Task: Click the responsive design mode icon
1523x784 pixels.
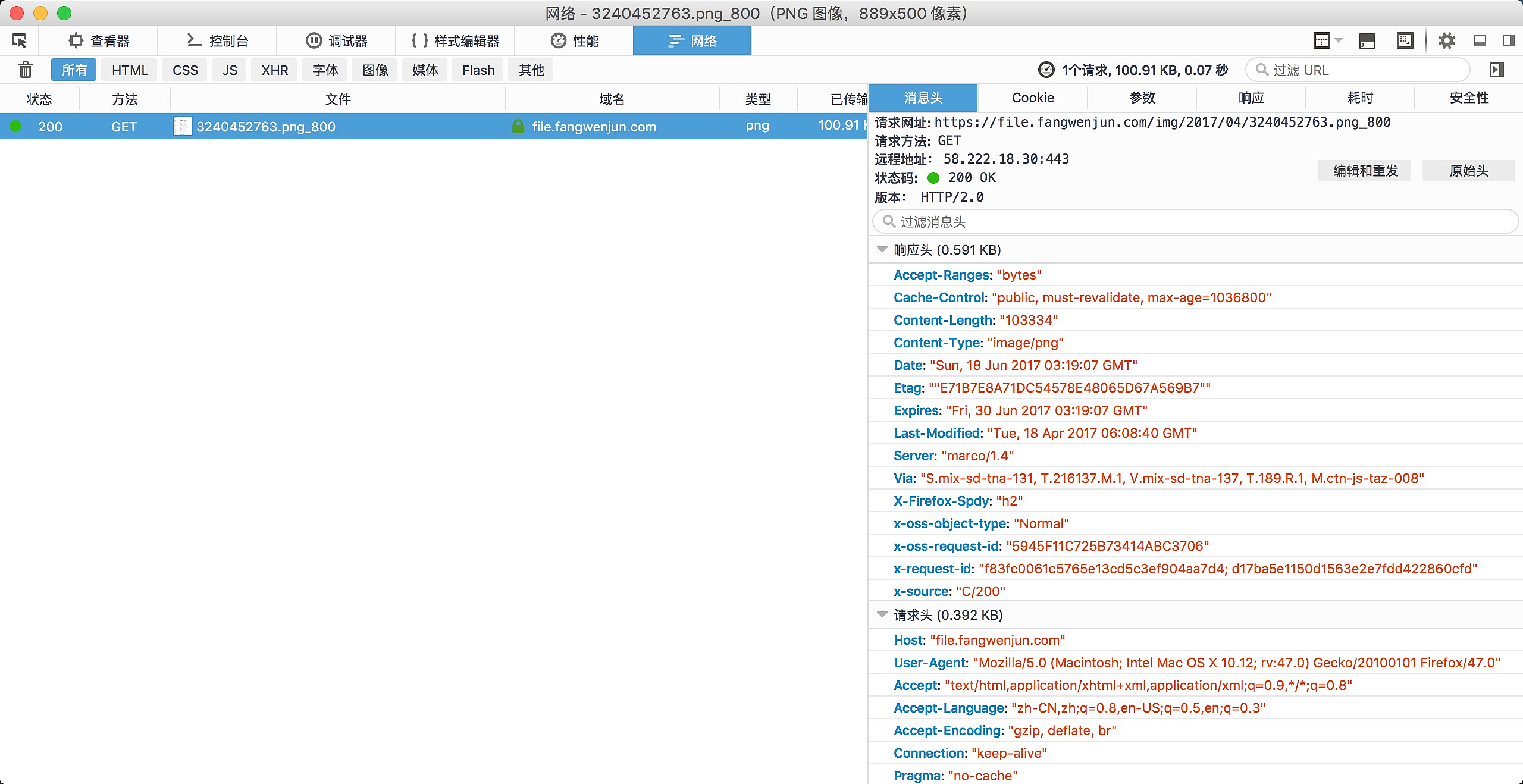Action: 1405,40
